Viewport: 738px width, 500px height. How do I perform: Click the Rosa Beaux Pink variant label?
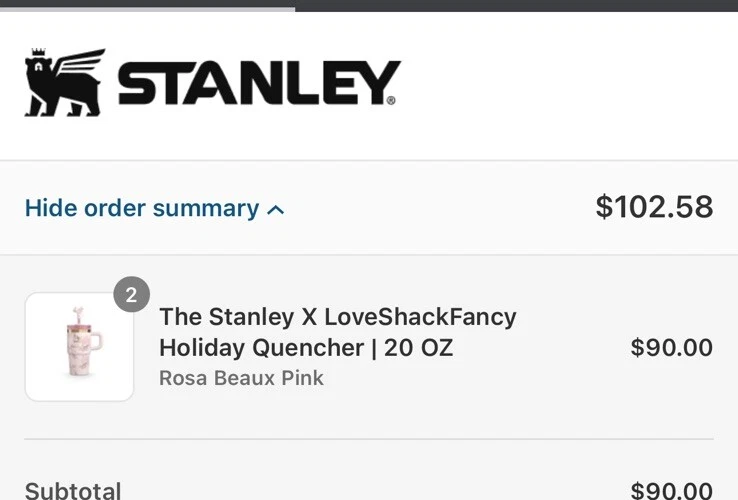[241, 378]
